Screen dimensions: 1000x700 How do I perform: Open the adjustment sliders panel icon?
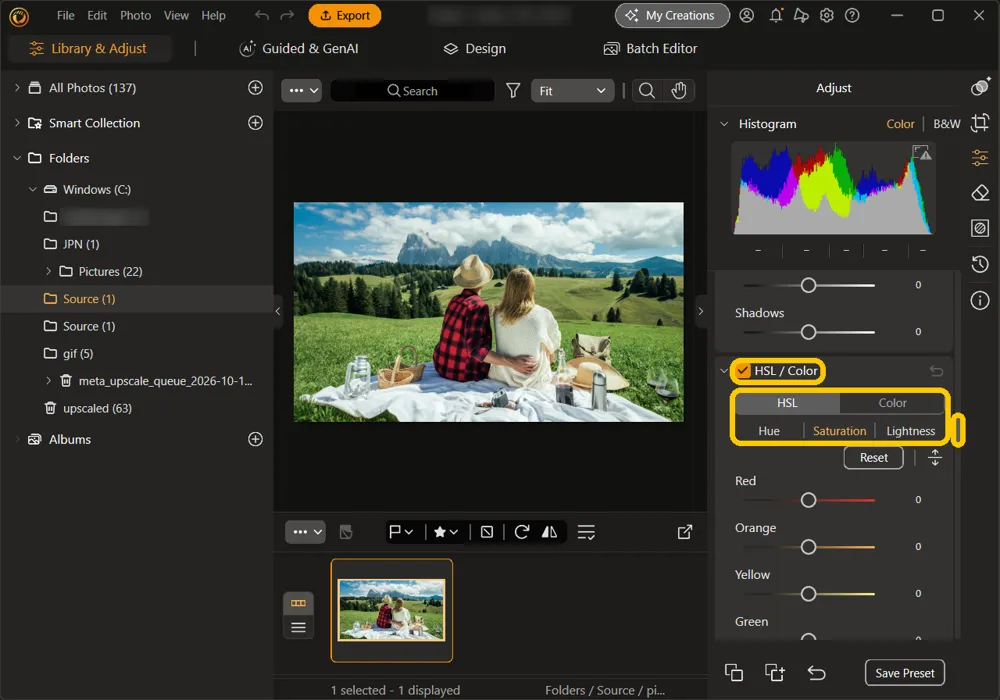tap(980, 157)
